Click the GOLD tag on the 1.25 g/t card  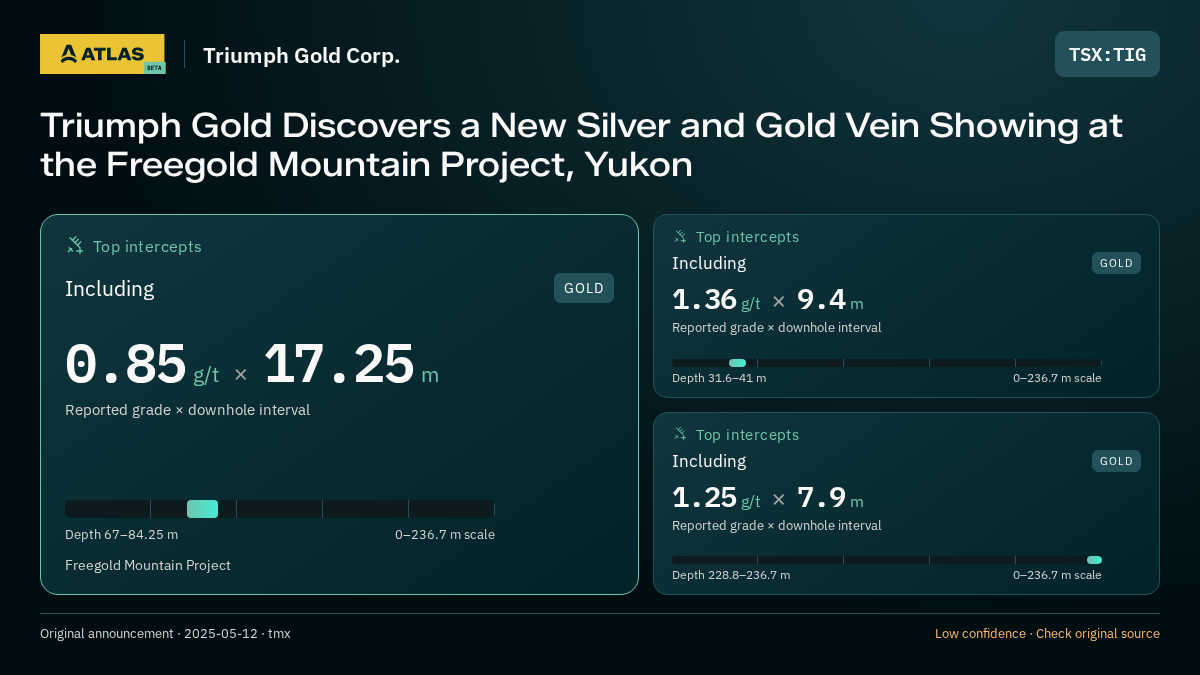(1116, 461)
